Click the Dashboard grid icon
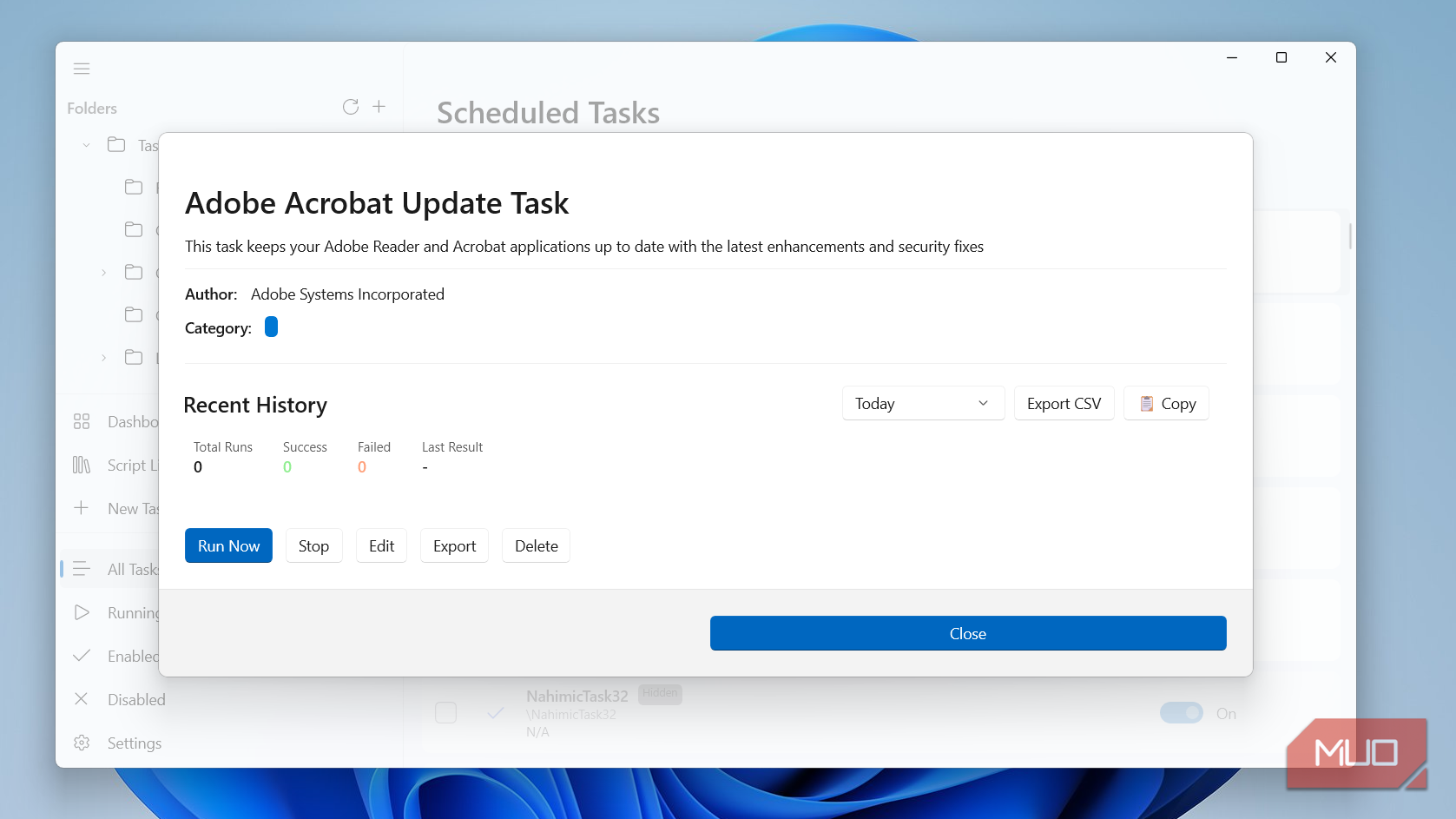1456x819 pixels. [x=82, y=421]
